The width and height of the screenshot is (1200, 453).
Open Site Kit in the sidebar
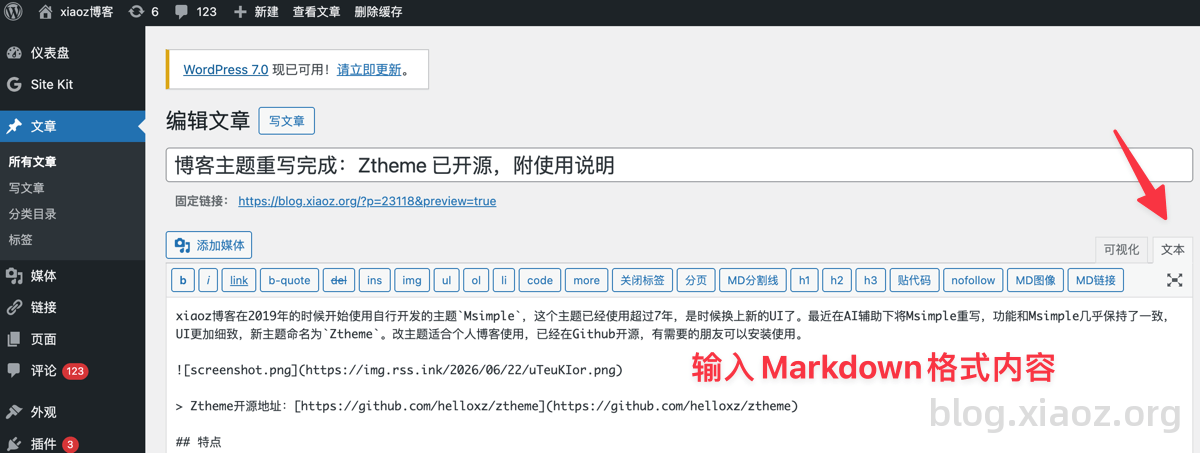[x=72, y=85]
